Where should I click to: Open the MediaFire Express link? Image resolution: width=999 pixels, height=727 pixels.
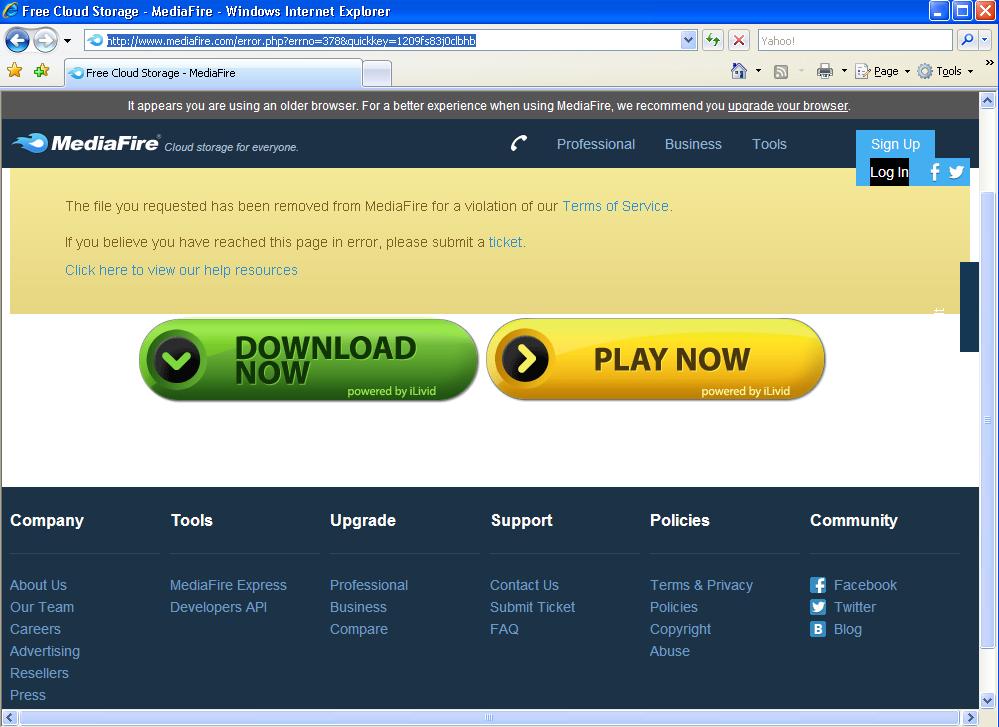point(228,585)
